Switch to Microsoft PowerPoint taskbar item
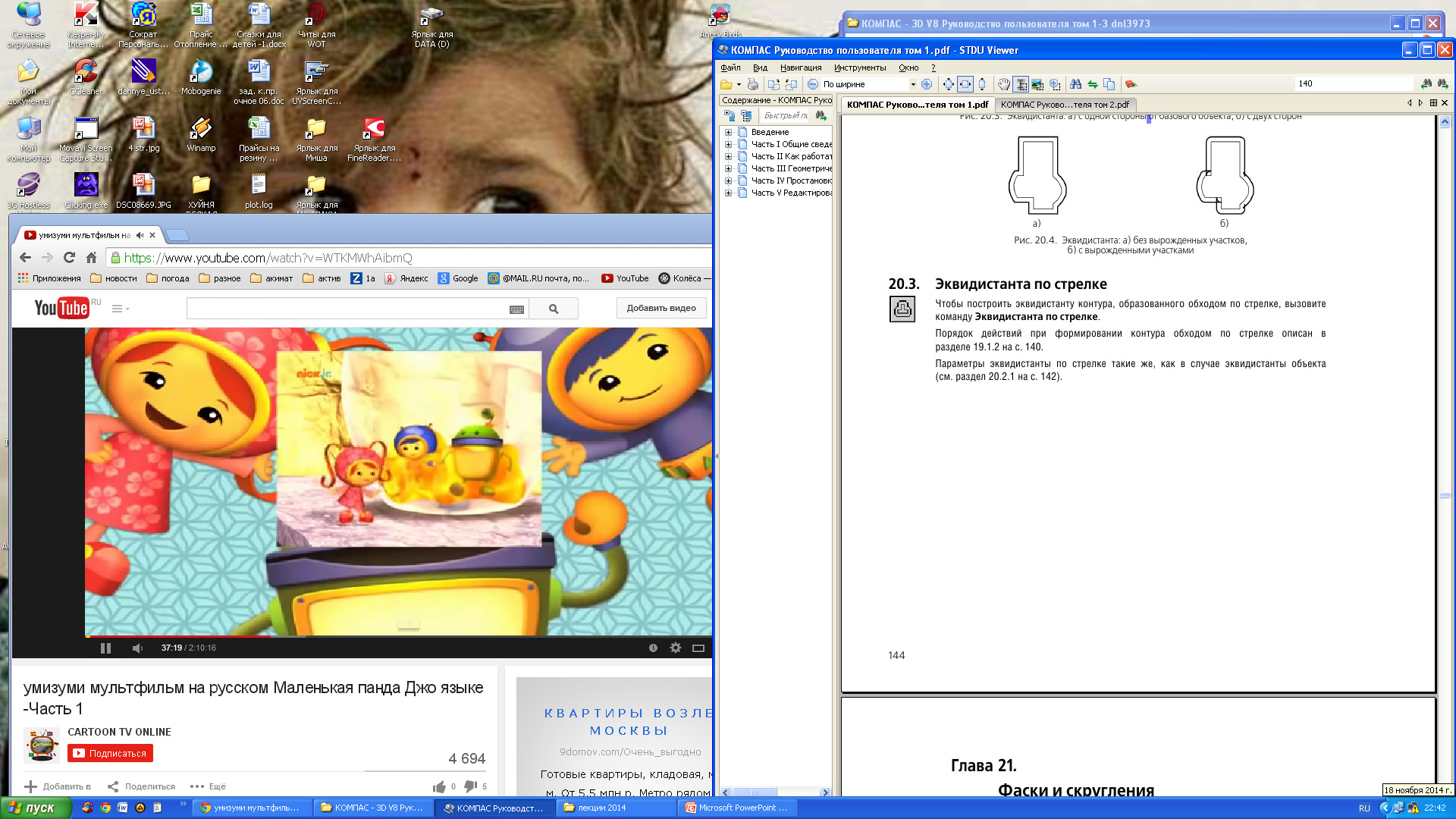The height and width of the screenshot is (819, 1456). point(738,808)
